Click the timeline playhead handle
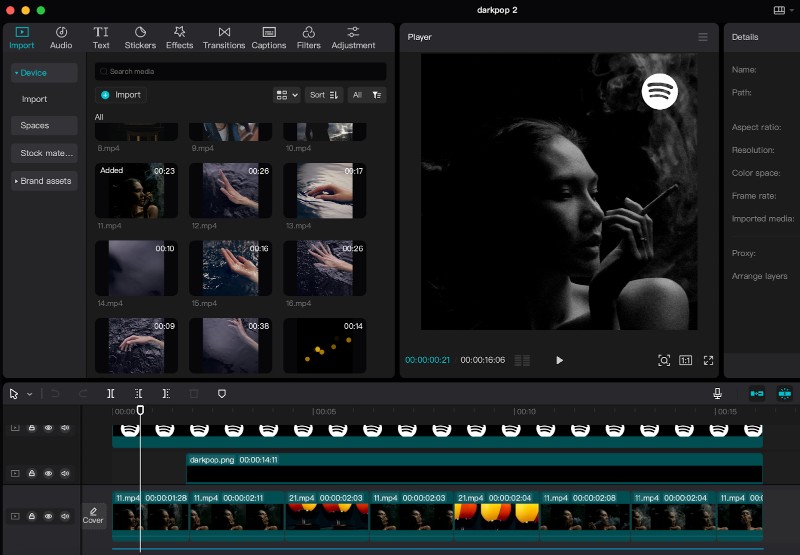This screenshot has height=555, width=800. [140, 410]
